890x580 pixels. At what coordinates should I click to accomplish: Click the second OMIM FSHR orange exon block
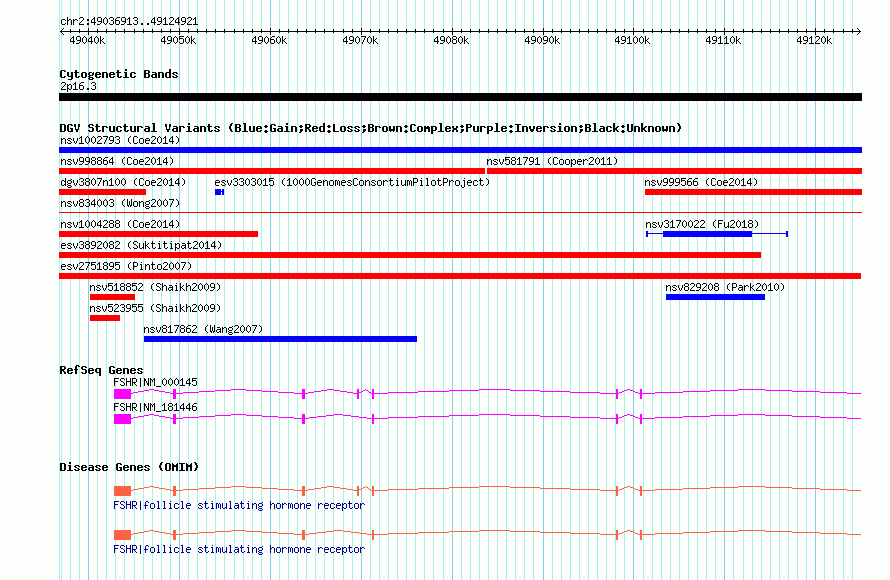[123, 535]
